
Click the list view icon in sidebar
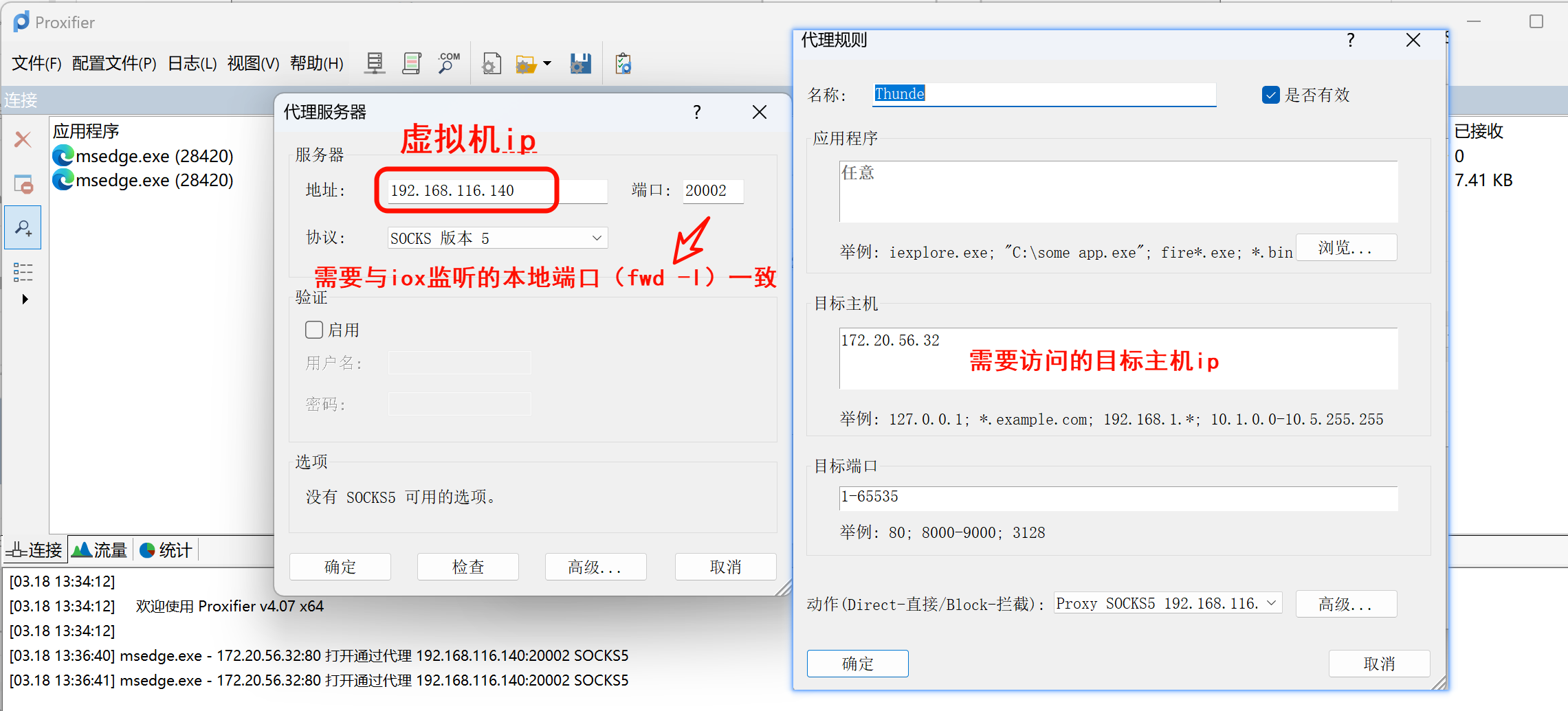tap(23, 272)
